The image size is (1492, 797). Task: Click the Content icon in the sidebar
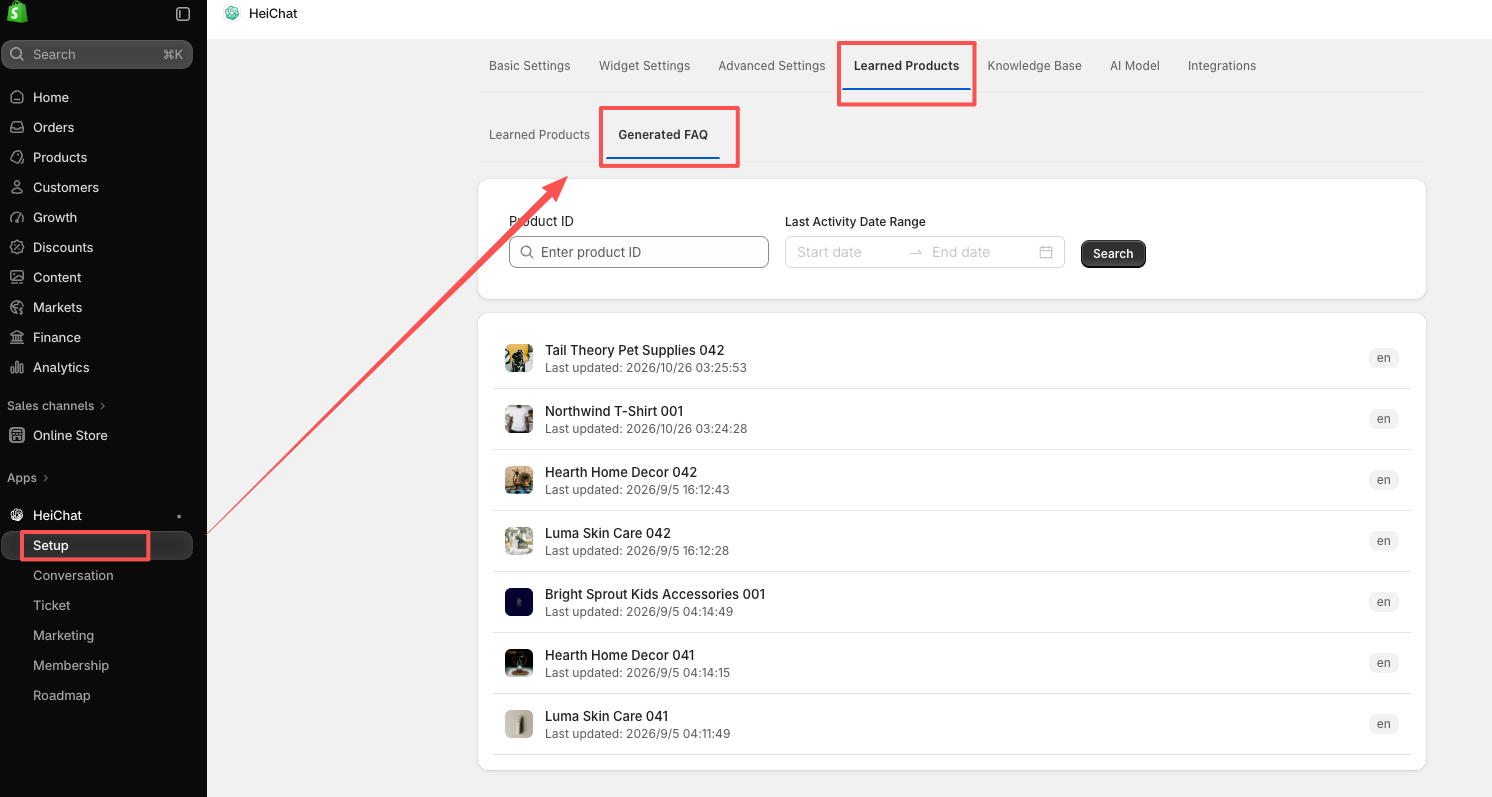(16, 277)
